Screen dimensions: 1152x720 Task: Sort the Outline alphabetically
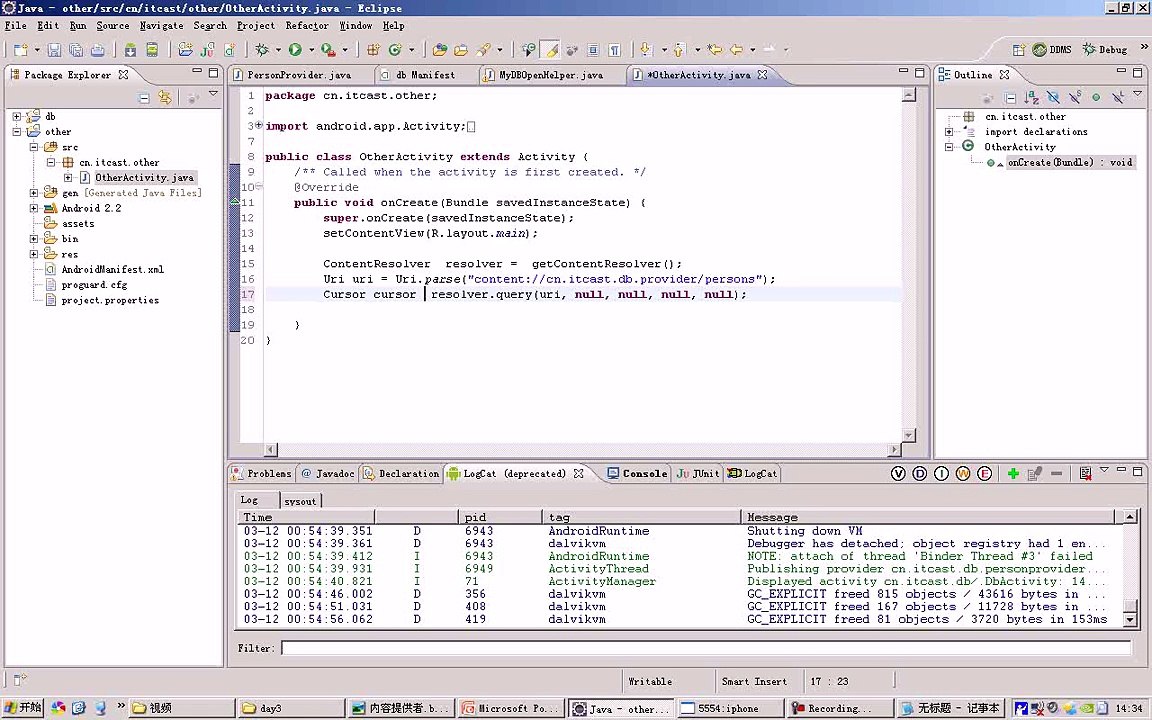point(1031,97)
